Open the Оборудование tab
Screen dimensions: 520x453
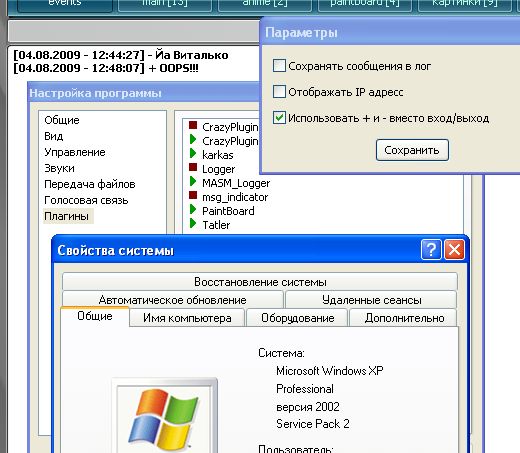(297, 318)
